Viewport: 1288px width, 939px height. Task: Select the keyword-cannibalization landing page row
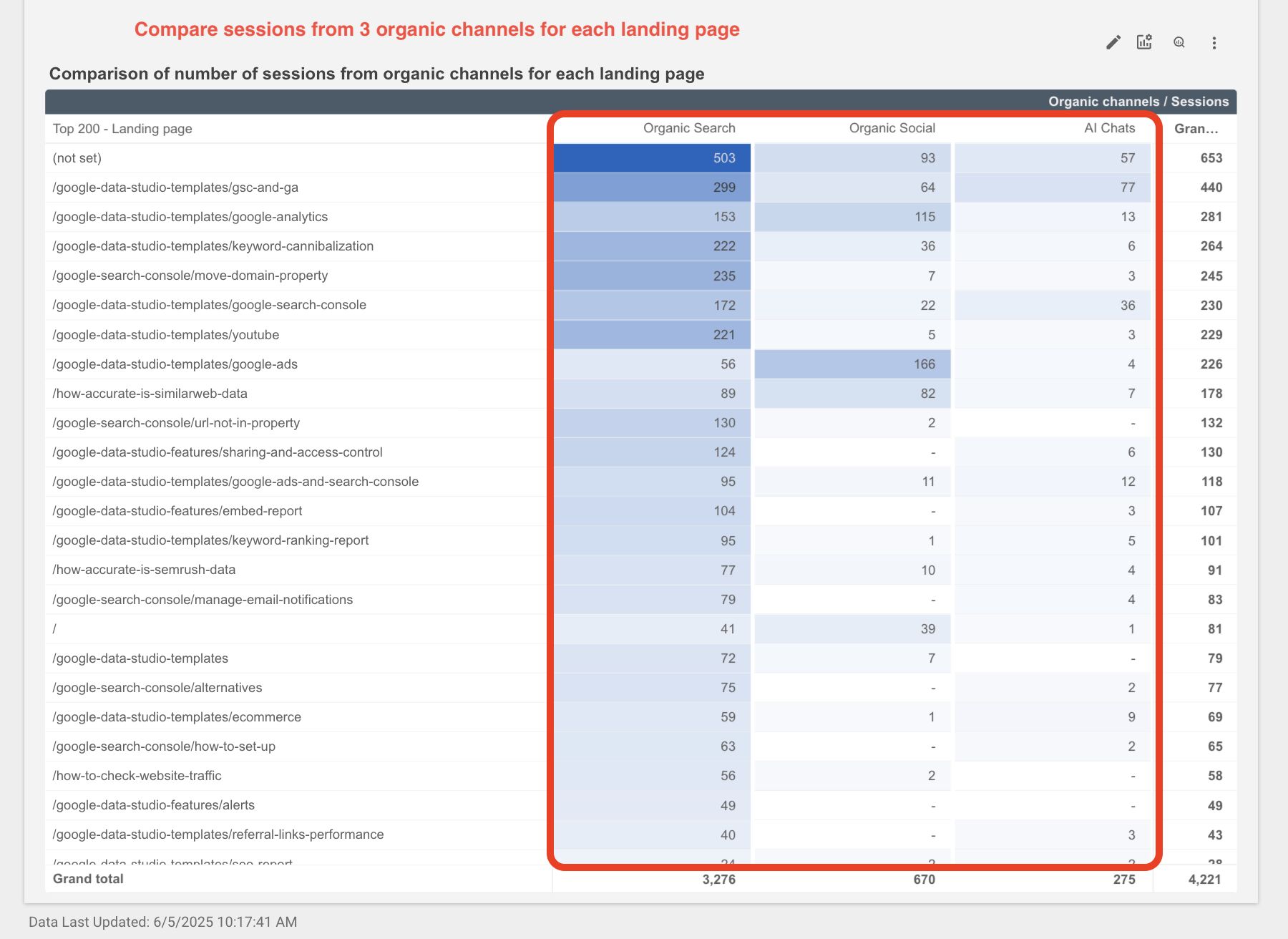213,246
